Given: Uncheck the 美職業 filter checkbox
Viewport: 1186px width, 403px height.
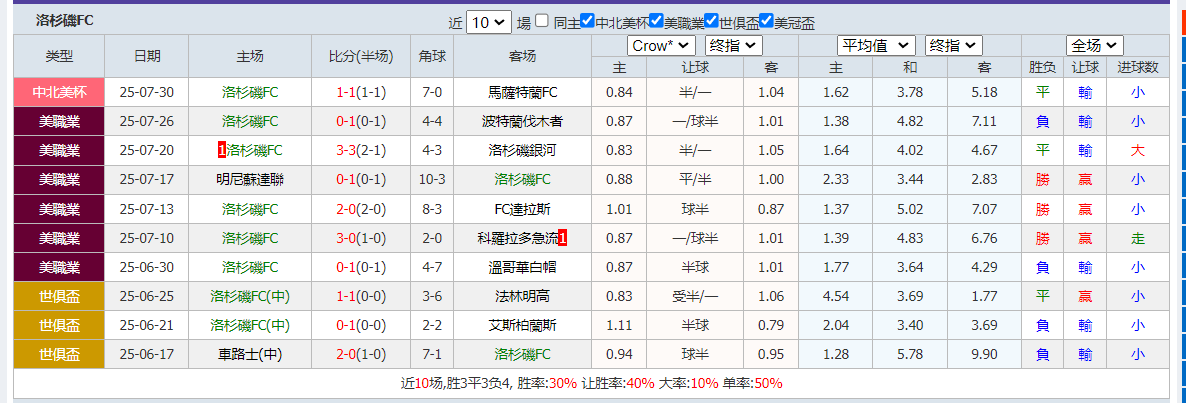Looking at the screenshot, I should pyautogui.click(x=656, y=21).
